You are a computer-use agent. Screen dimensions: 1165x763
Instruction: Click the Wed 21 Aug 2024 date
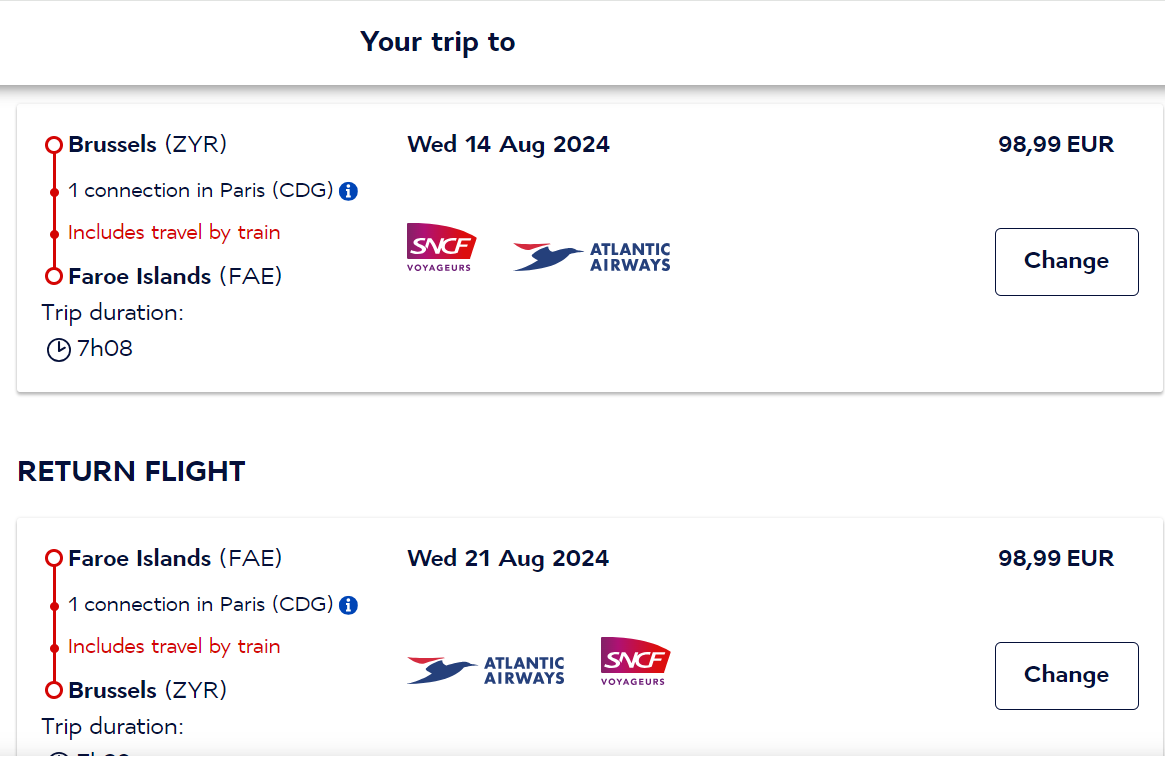pos(508,558)
